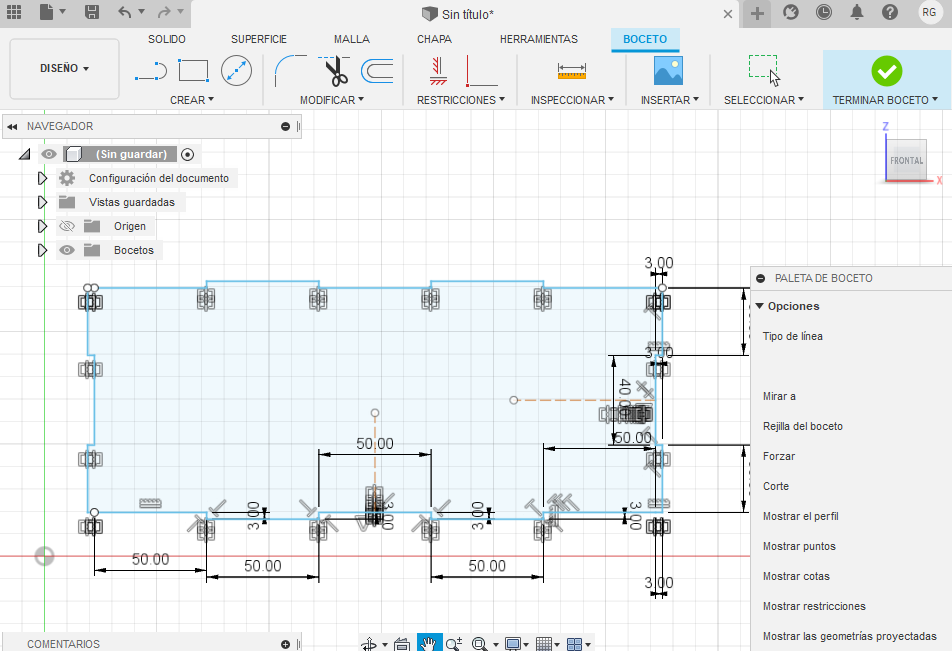Viewport: 952px width, 651px height.
Task: Open the CREAR dropdown menu
Action: click(x=192, y=100)
